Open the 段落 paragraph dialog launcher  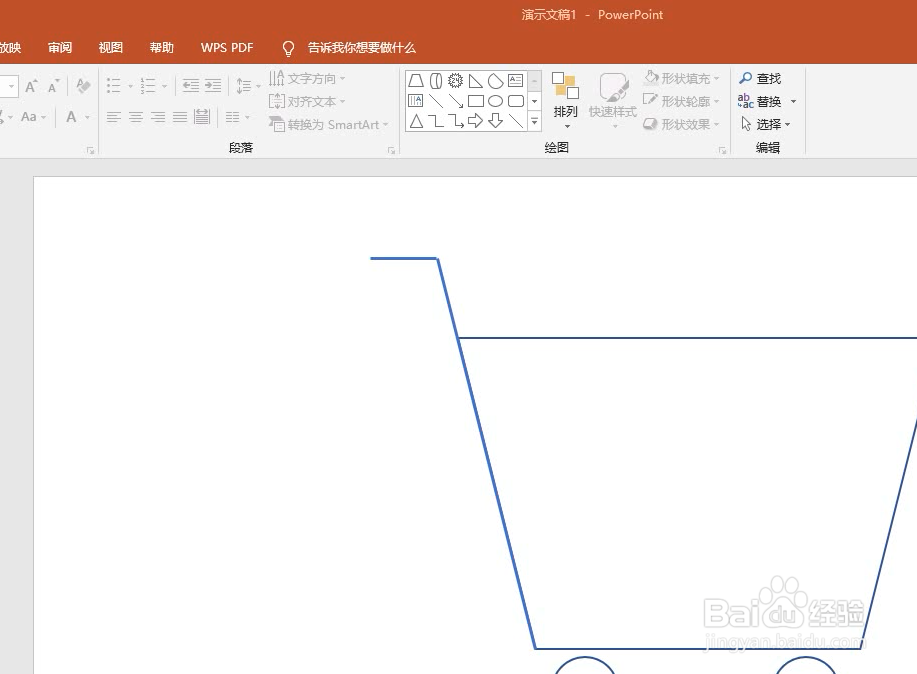pos(391,150)
